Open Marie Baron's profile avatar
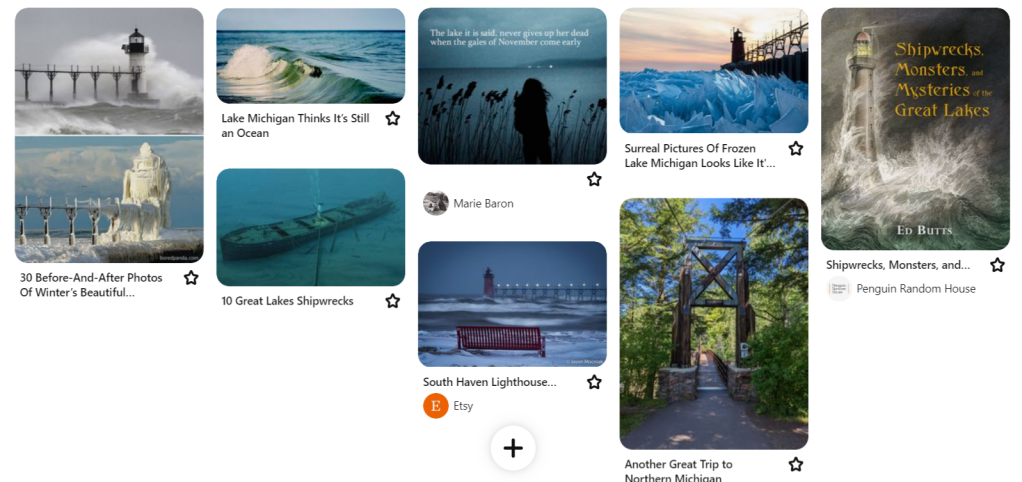This screenshot has width=1022, height=482. [x=436, y=203]
